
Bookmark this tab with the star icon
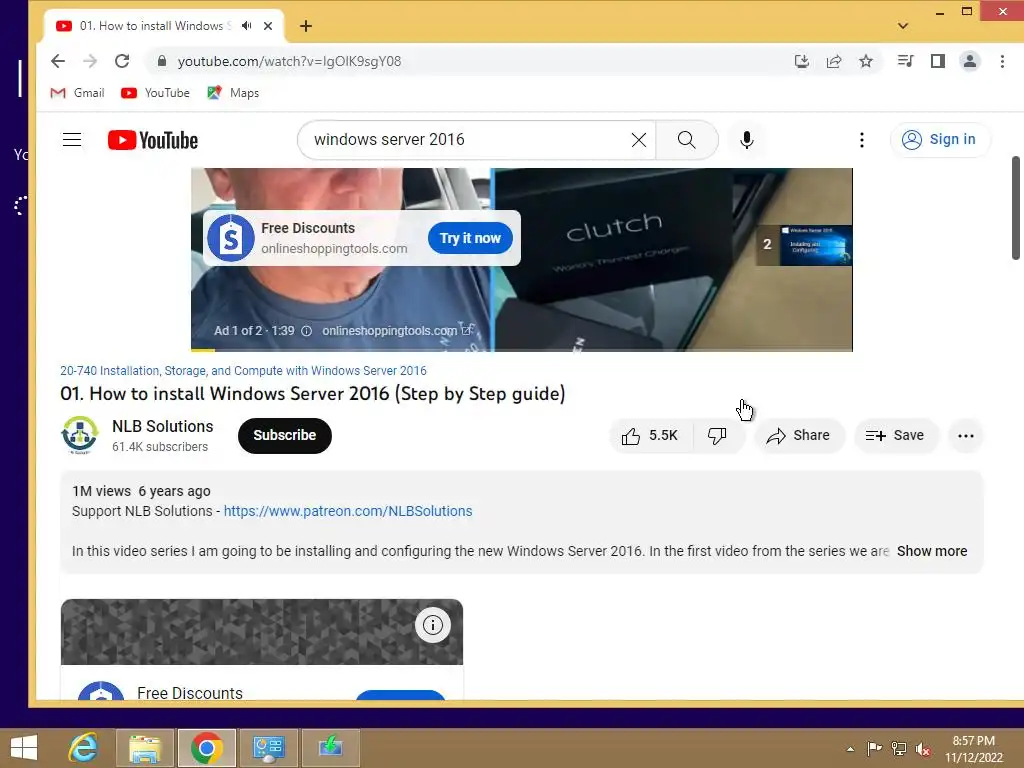coord(866,61)
